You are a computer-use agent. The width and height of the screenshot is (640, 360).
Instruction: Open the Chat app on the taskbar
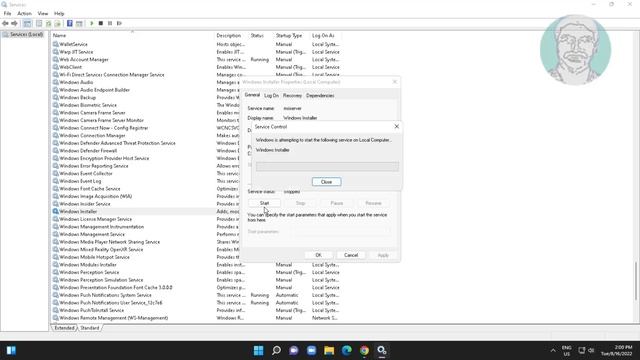point(294,350)
